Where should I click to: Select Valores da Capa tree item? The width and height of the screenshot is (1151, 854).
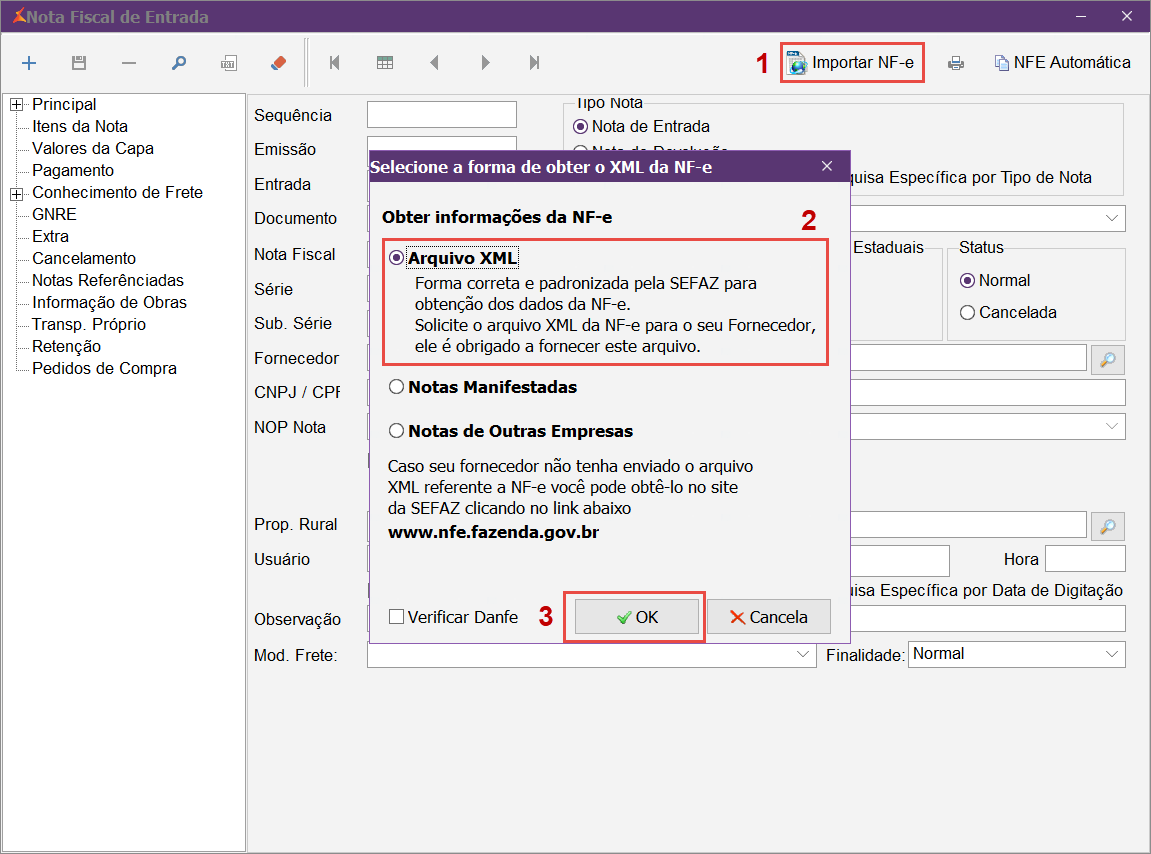click(x=93, y=148)
